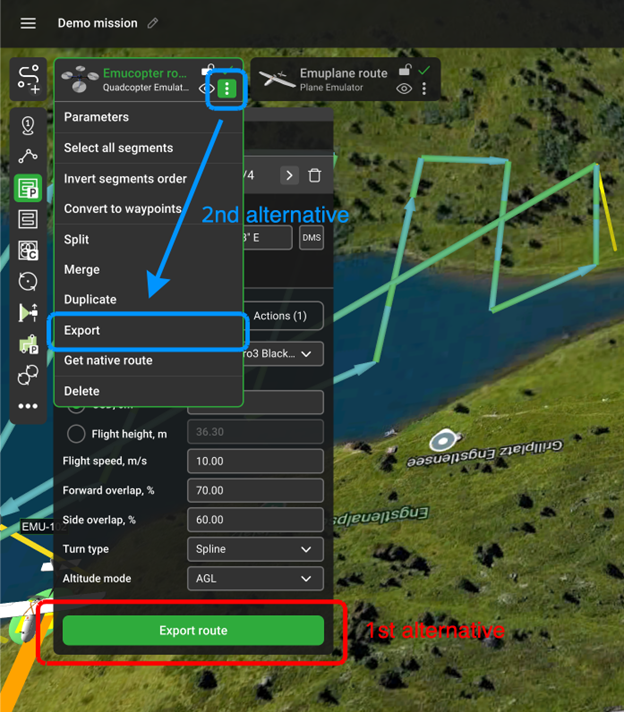
Task: Open the Turn type Spline dropdown
Action: click(x=255, y=549)
